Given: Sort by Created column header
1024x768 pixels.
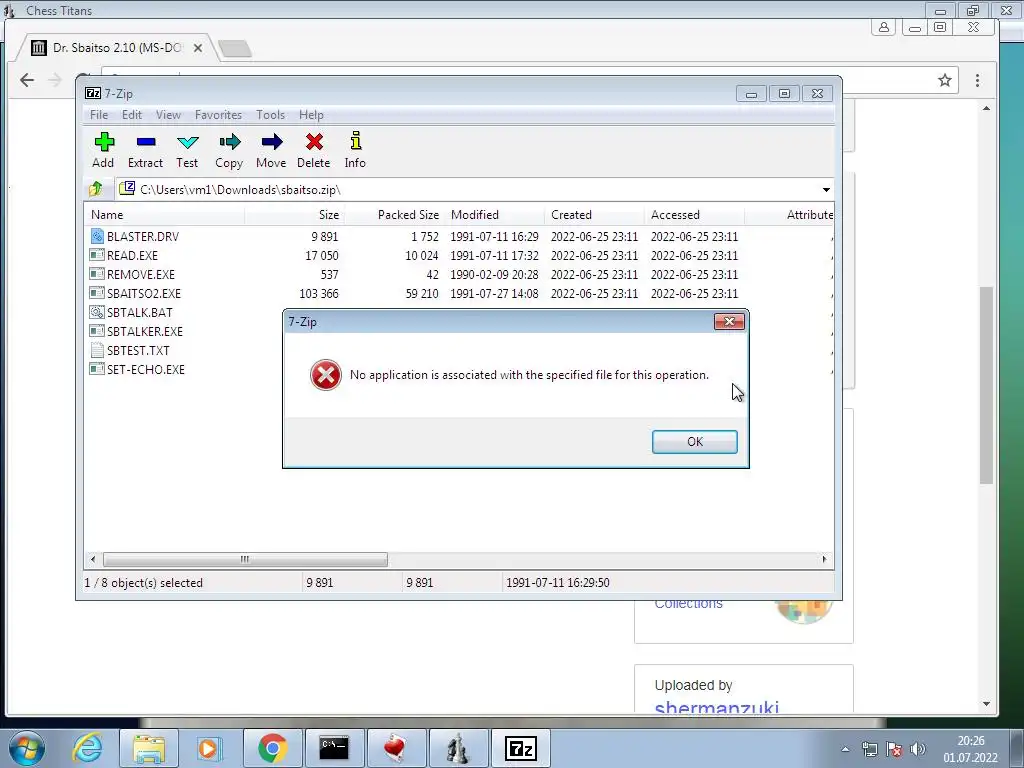Looking at the screenshot, I should (594, 215).
